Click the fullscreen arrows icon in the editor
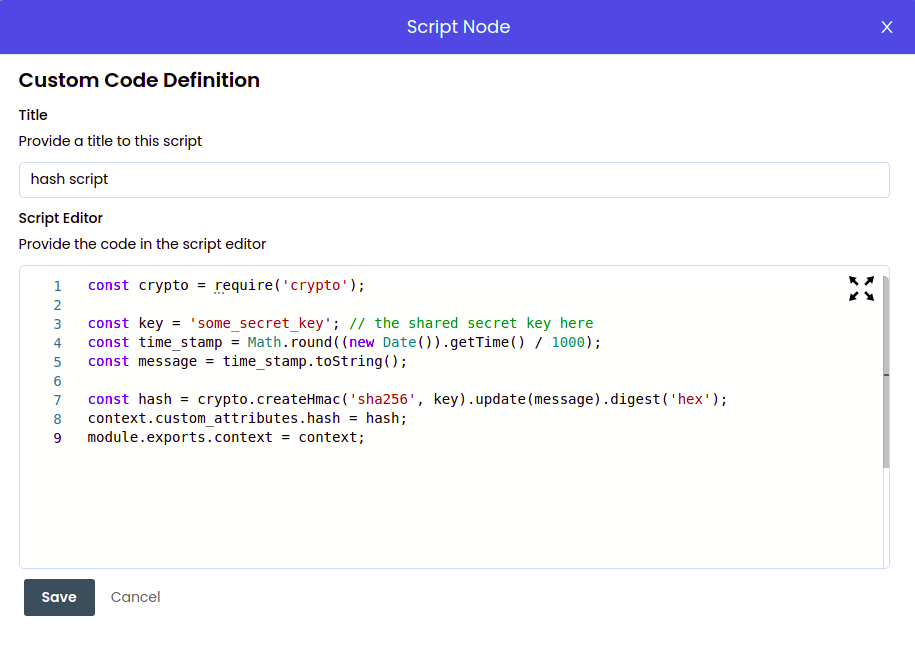Viewport: 915px width, 646px height. coord(861,288)
